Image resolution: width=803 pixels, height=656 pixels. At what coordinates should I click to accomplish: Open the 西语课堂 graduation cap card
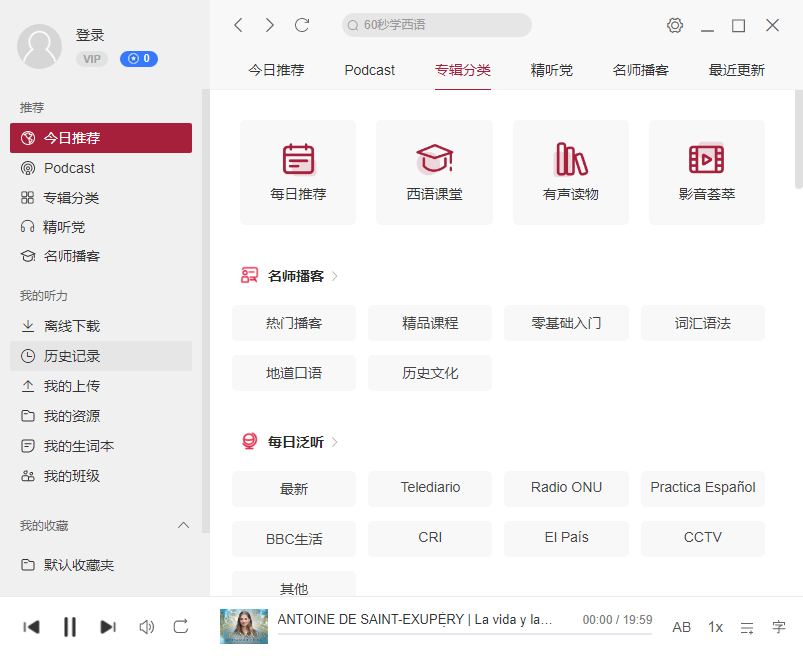[434, 172]
